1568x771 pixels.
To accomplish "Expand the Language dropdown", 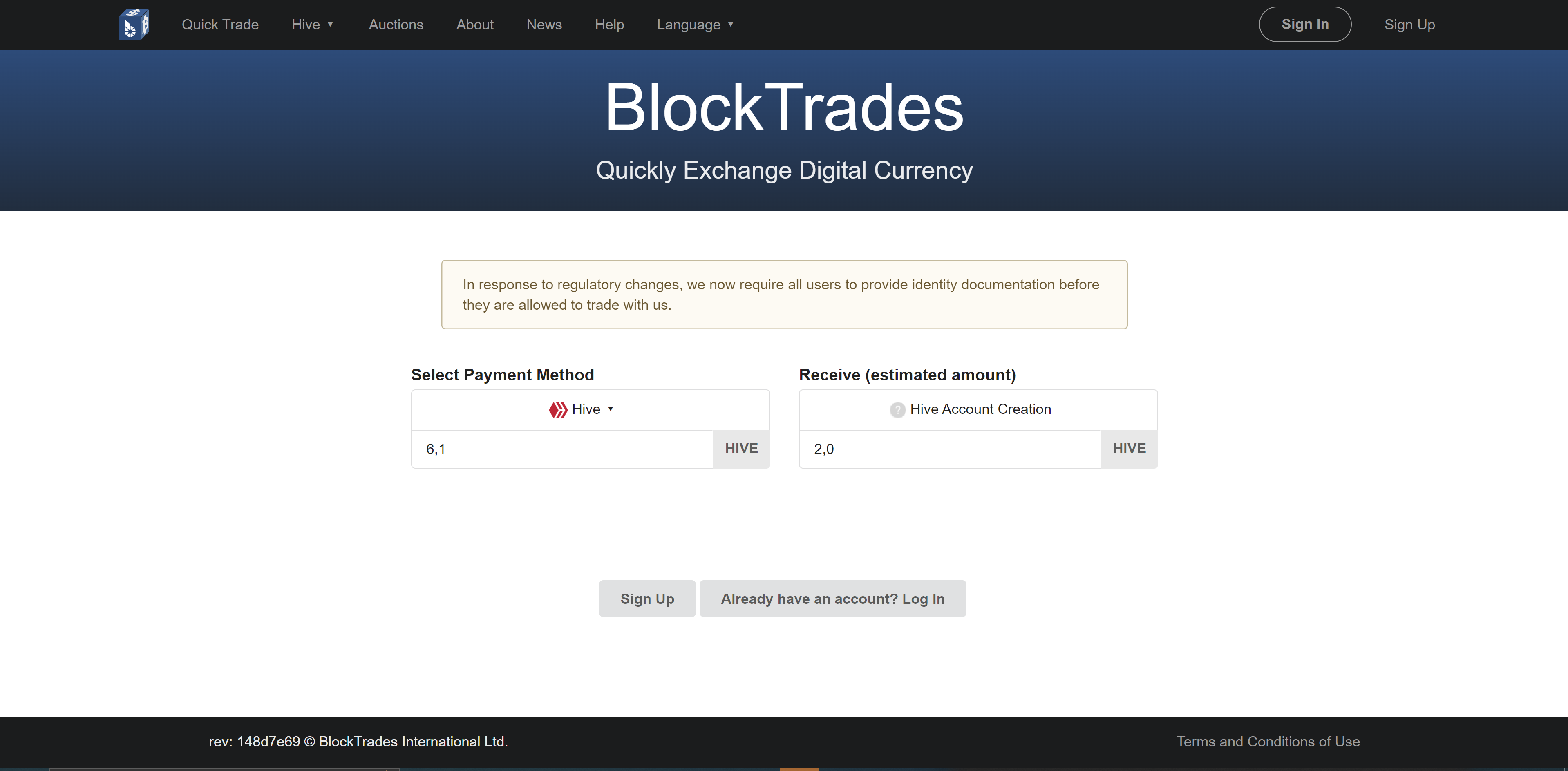I will pos(695,25).
